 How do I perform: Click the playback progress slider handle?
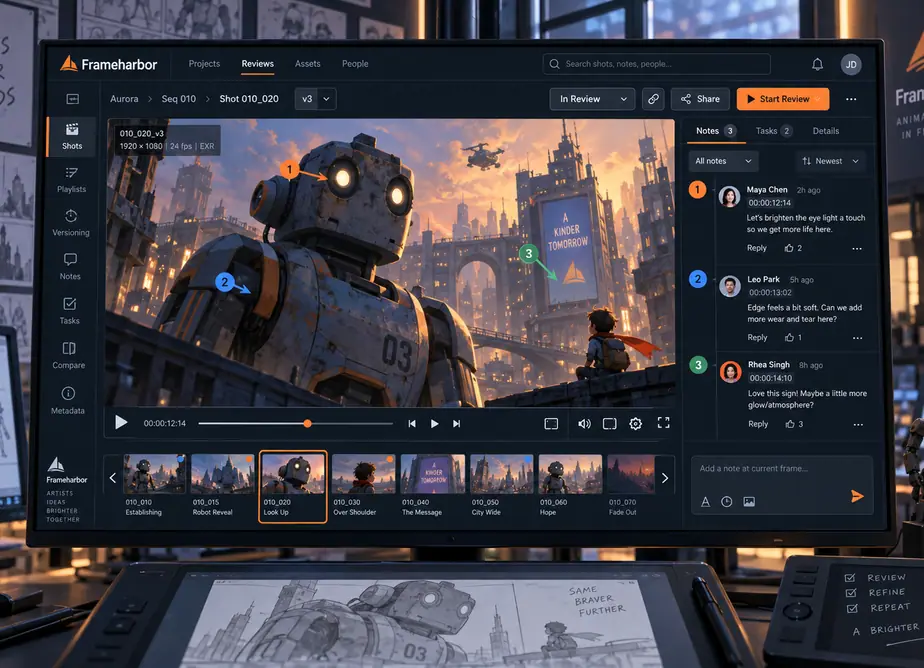(307, 424)
